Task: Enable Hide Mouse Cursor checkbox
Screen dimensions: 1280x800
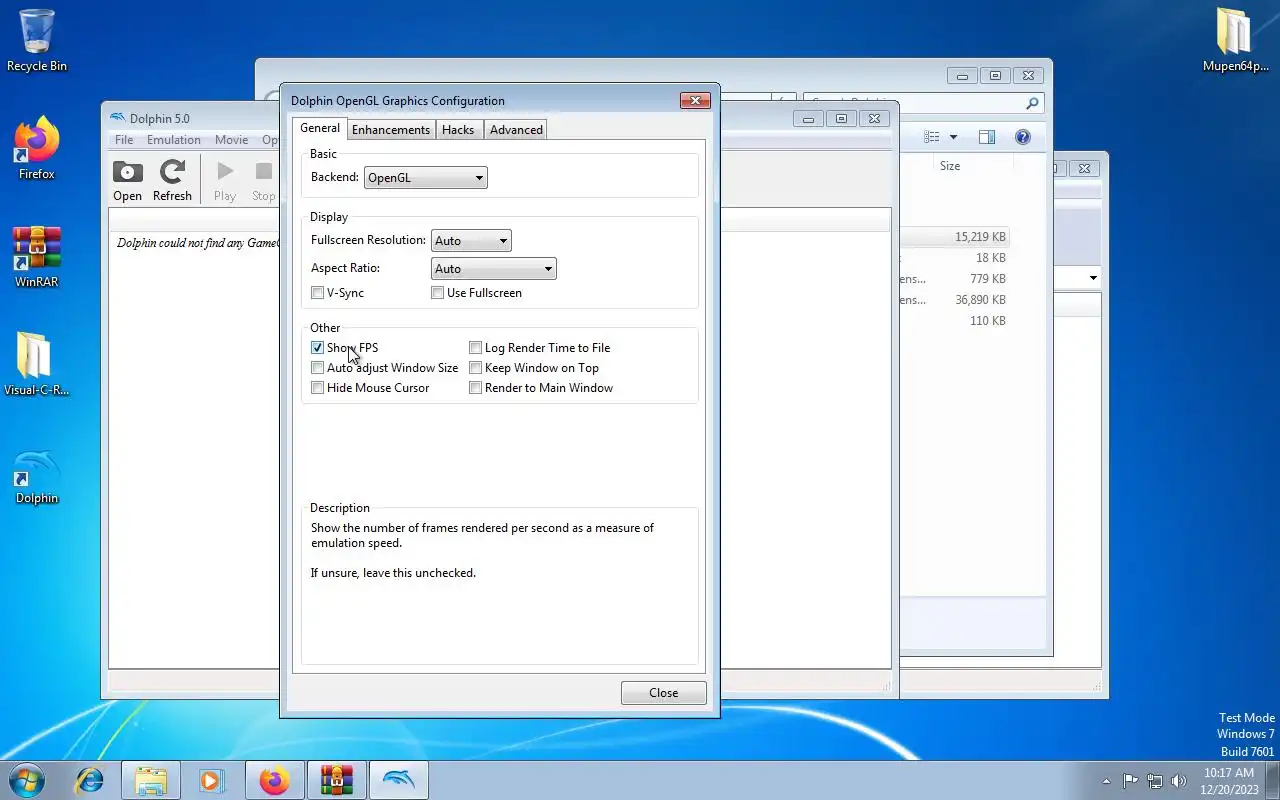Action: [317, 388]
